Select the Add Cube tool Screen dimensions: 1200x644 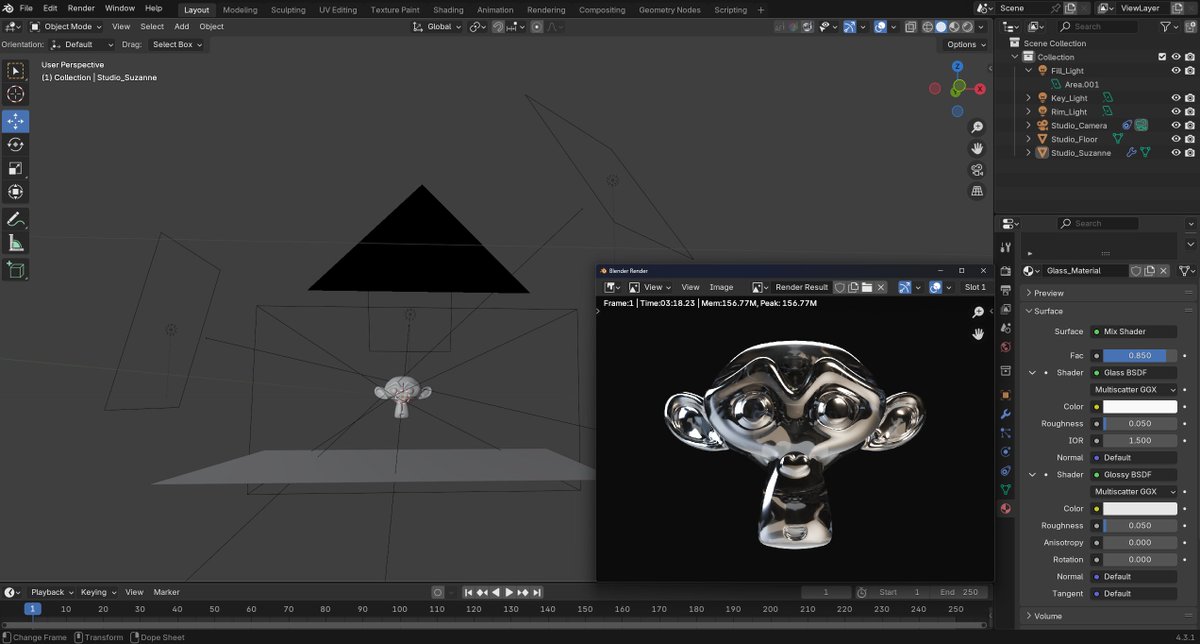(x=15, y=269)
